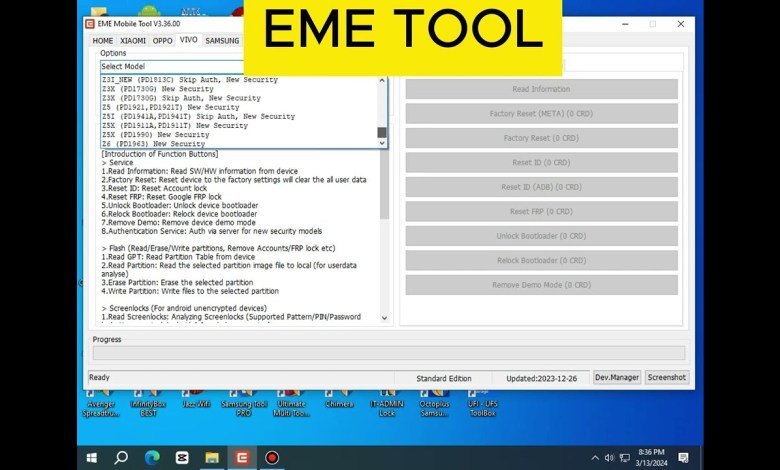The image size is (780, 470).
Task: Click the plain Factory Reset (0 CRD) button
Action: pyautogui.click(x=541, y=138)
